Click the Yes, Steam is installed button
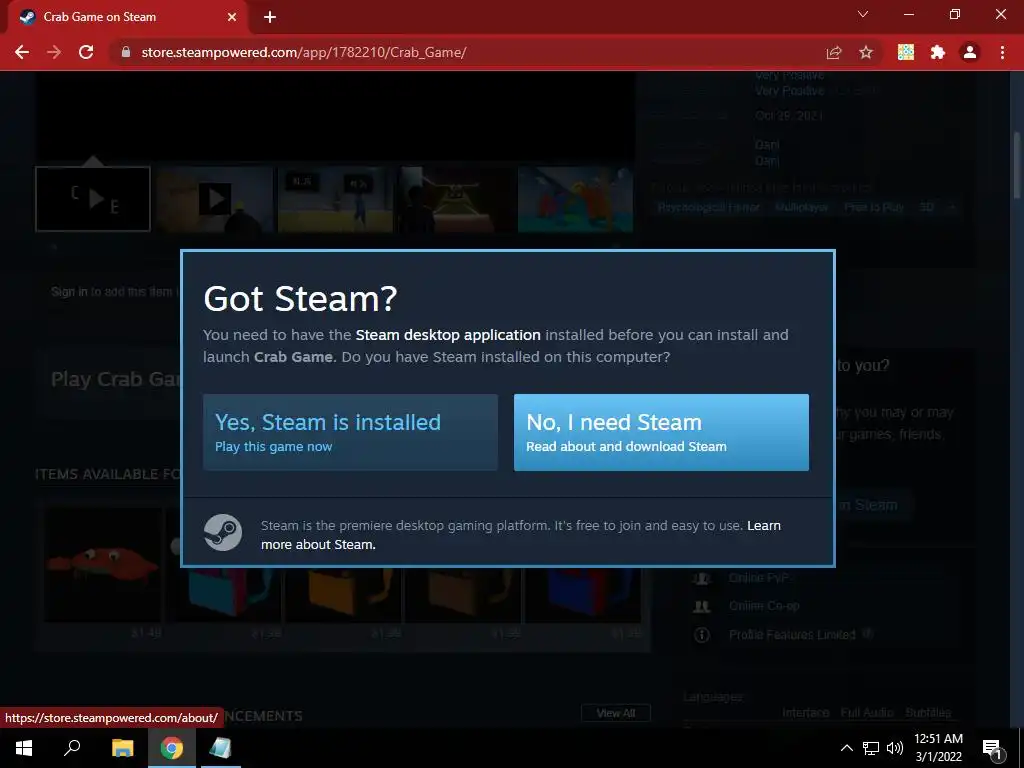The width and height of the screenshot is (1024, 768). click(350, 432)
